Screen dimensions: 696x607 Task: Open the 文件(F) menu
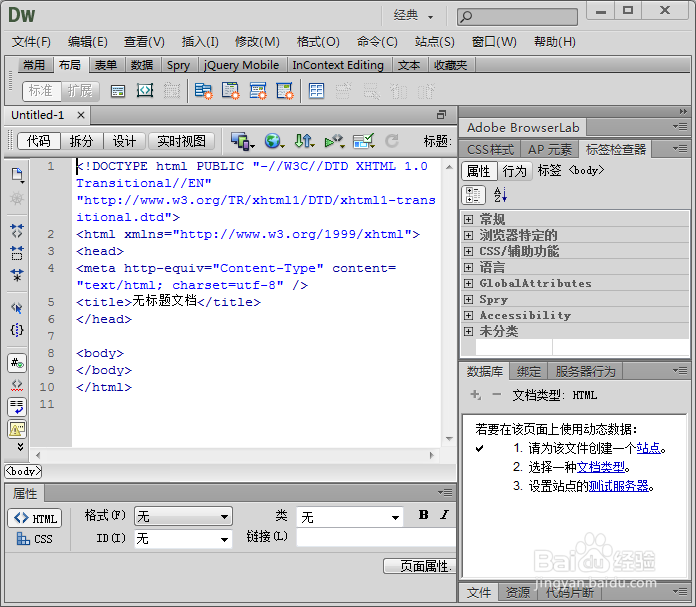(x=31, y=42)
